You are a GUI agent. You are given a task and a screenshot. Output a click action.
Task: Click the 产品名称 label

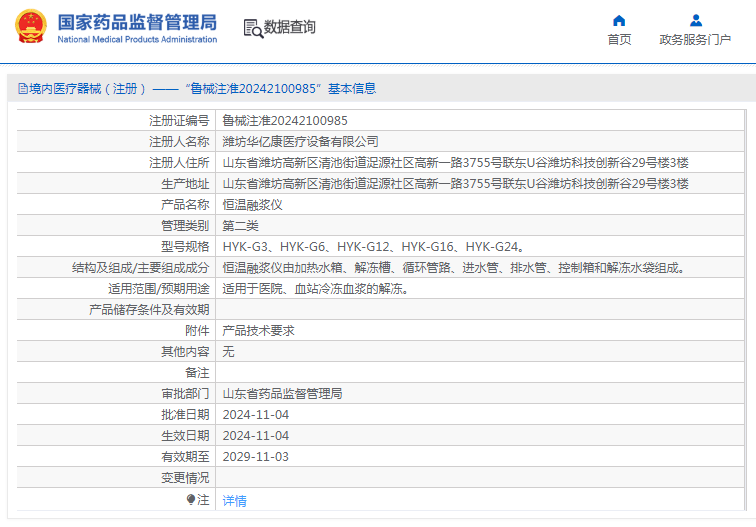coord(185,205)
